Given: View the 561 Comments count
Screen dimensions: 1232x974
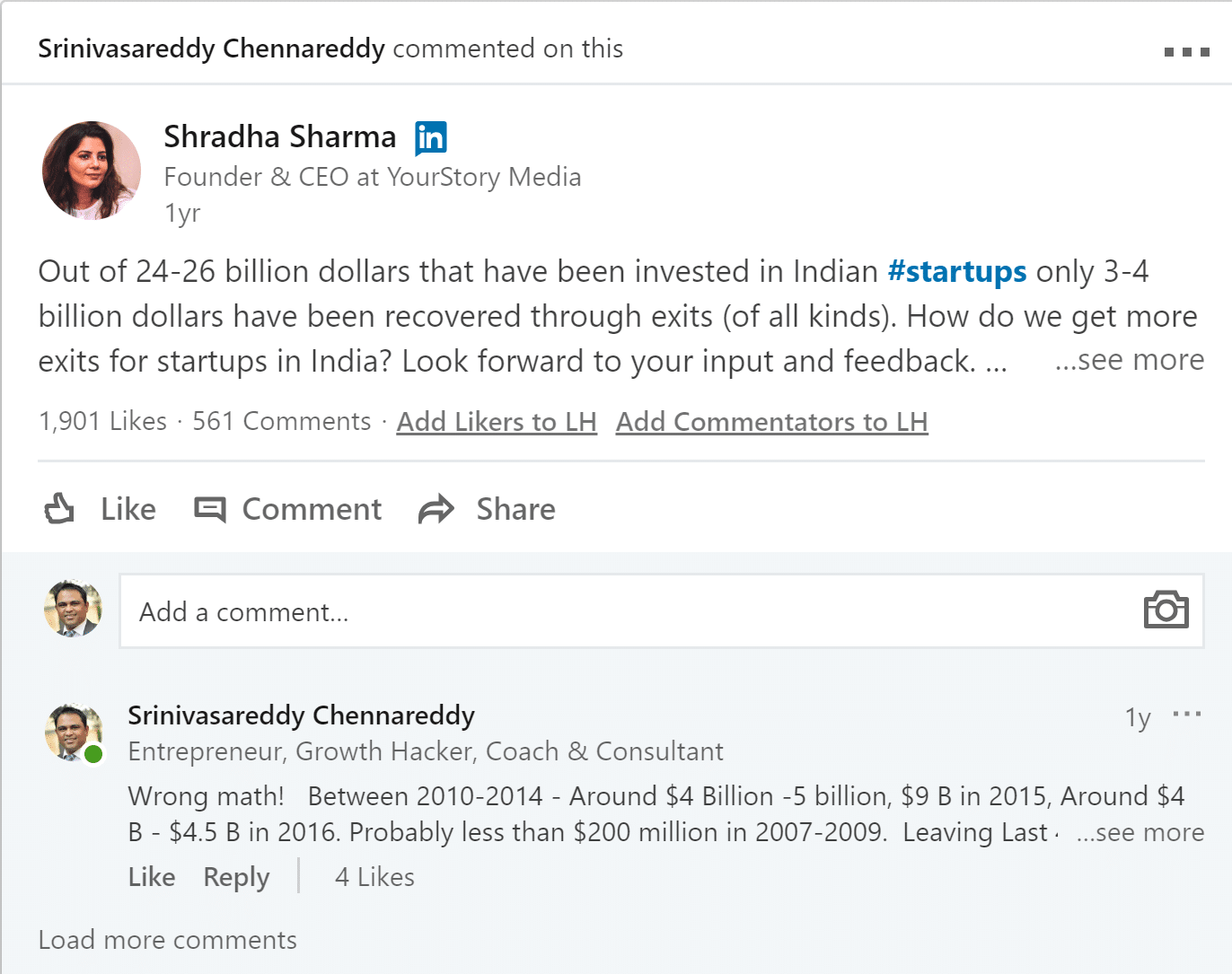Looking at the screenshot, I should pyautogui.click(x=281, y=421).
